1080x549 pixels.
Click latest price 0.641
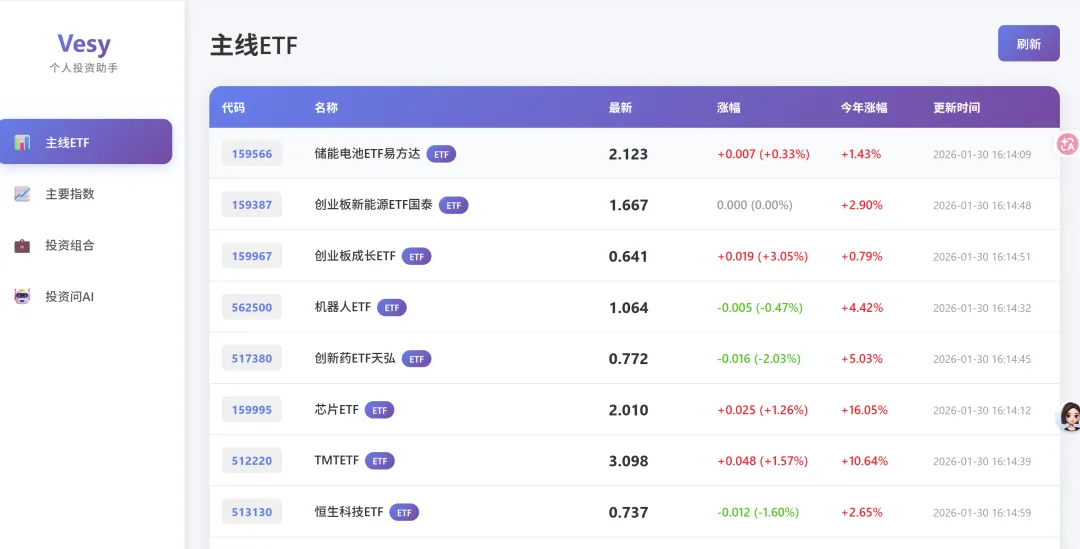(x=628, y=256)
